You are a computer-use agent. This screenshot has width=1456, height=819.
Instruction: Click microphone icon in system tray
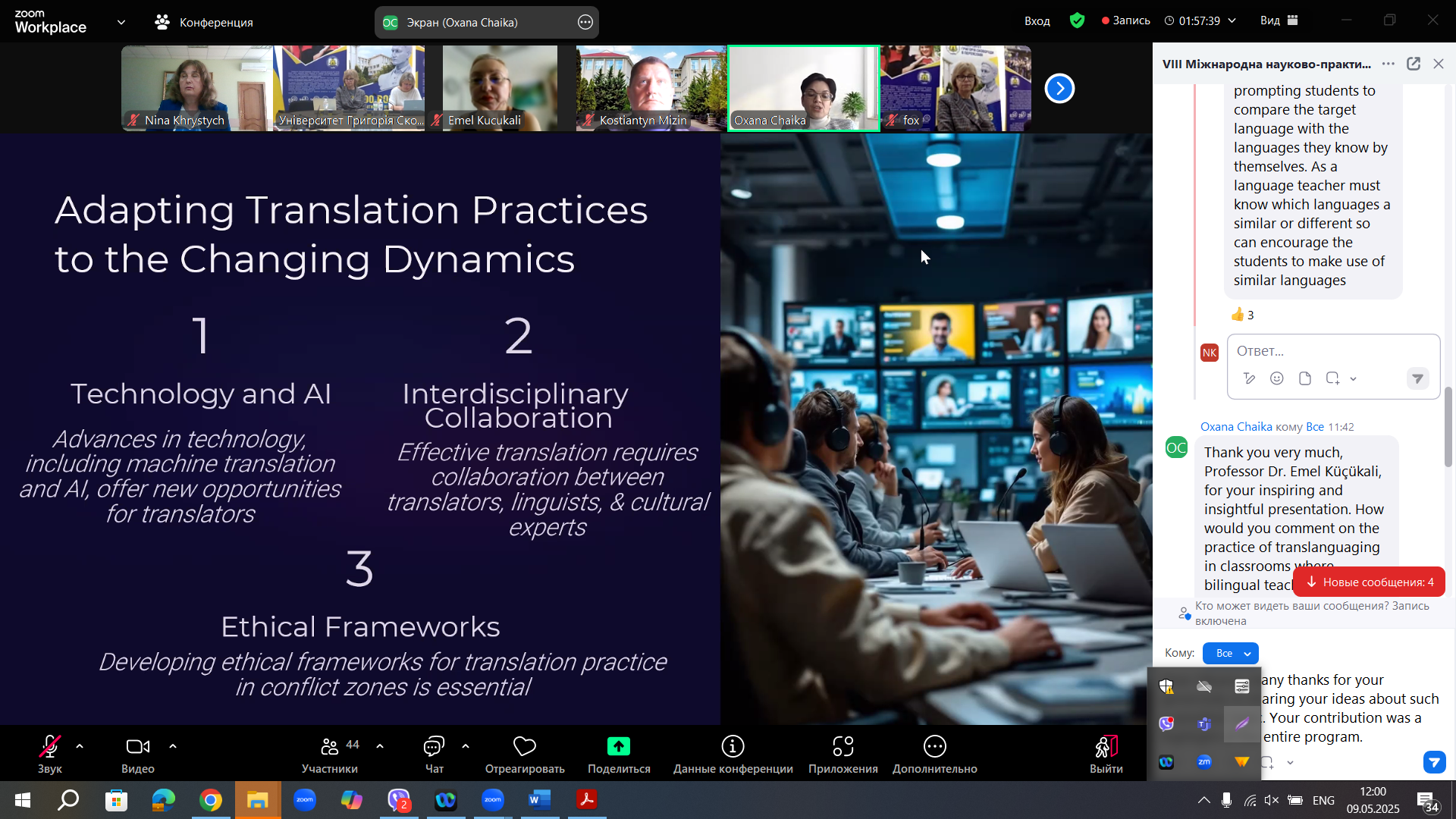(x=1226, y=800)
